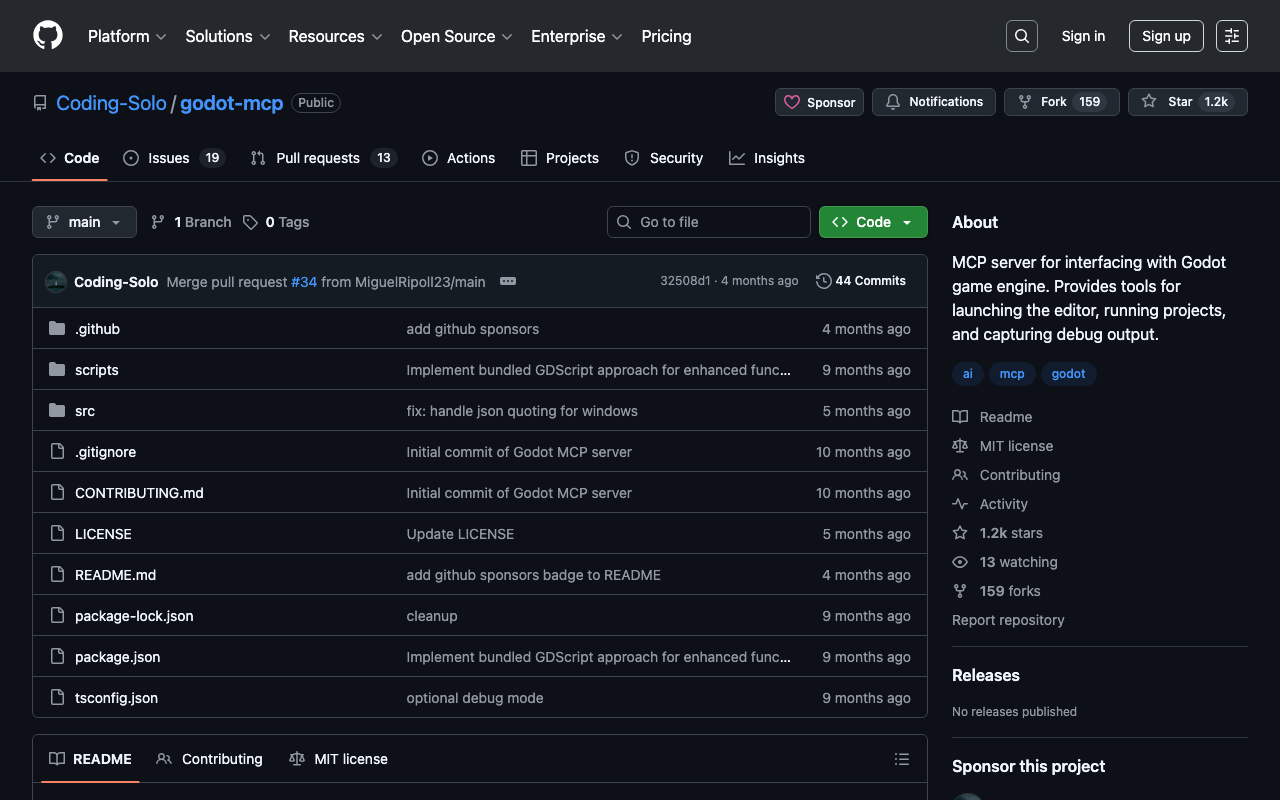Open the 44 Commits history link

(860, 281)
